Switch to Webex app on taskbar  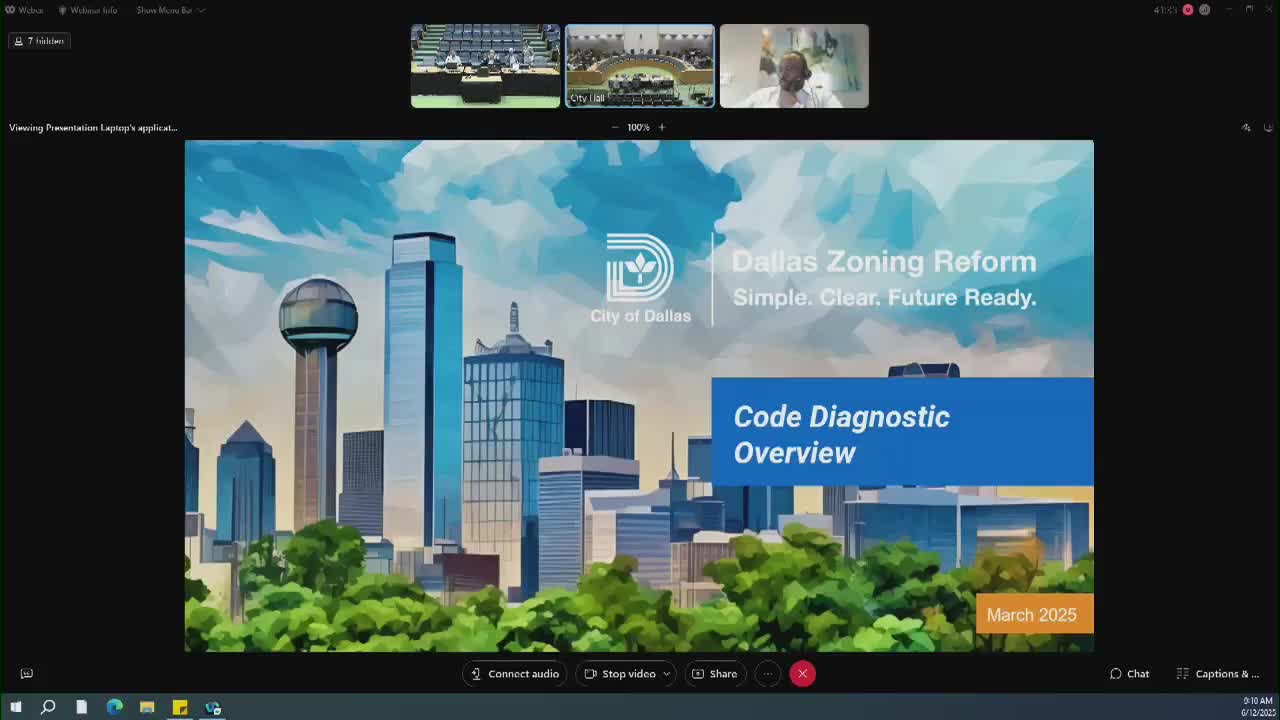tap(213, 707)
